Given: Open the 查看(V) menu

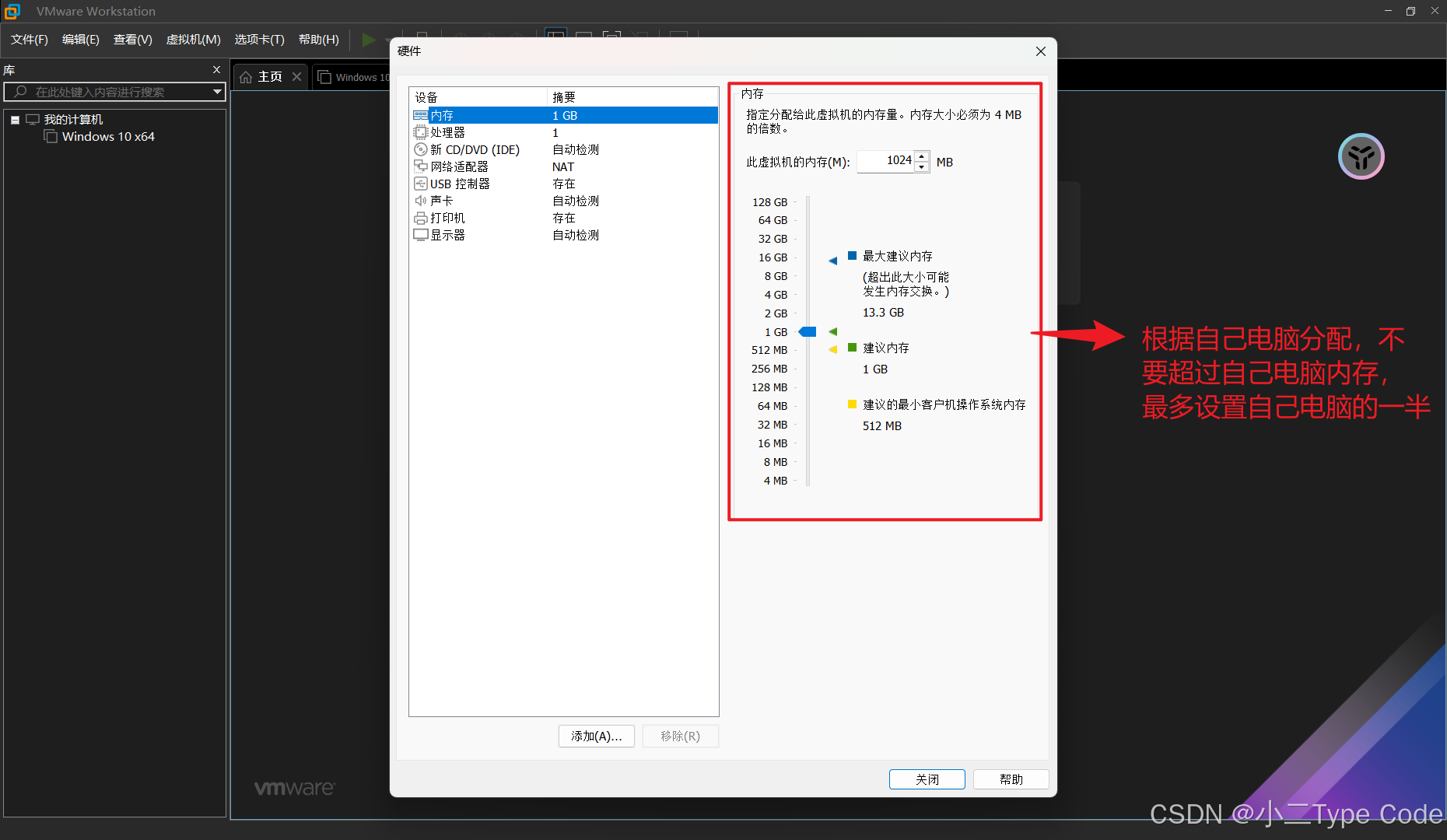Looking at the screenshot, I should (x=133, y=39).
